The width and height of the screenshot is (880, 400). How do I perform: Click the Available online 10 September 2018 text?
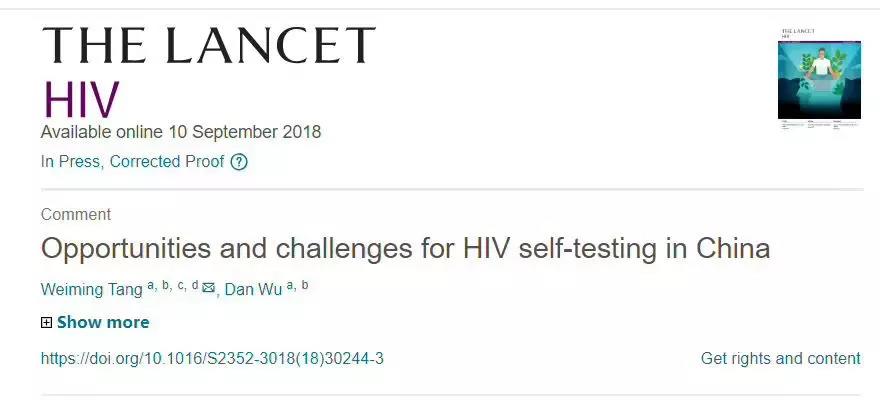tap(181, 132)
